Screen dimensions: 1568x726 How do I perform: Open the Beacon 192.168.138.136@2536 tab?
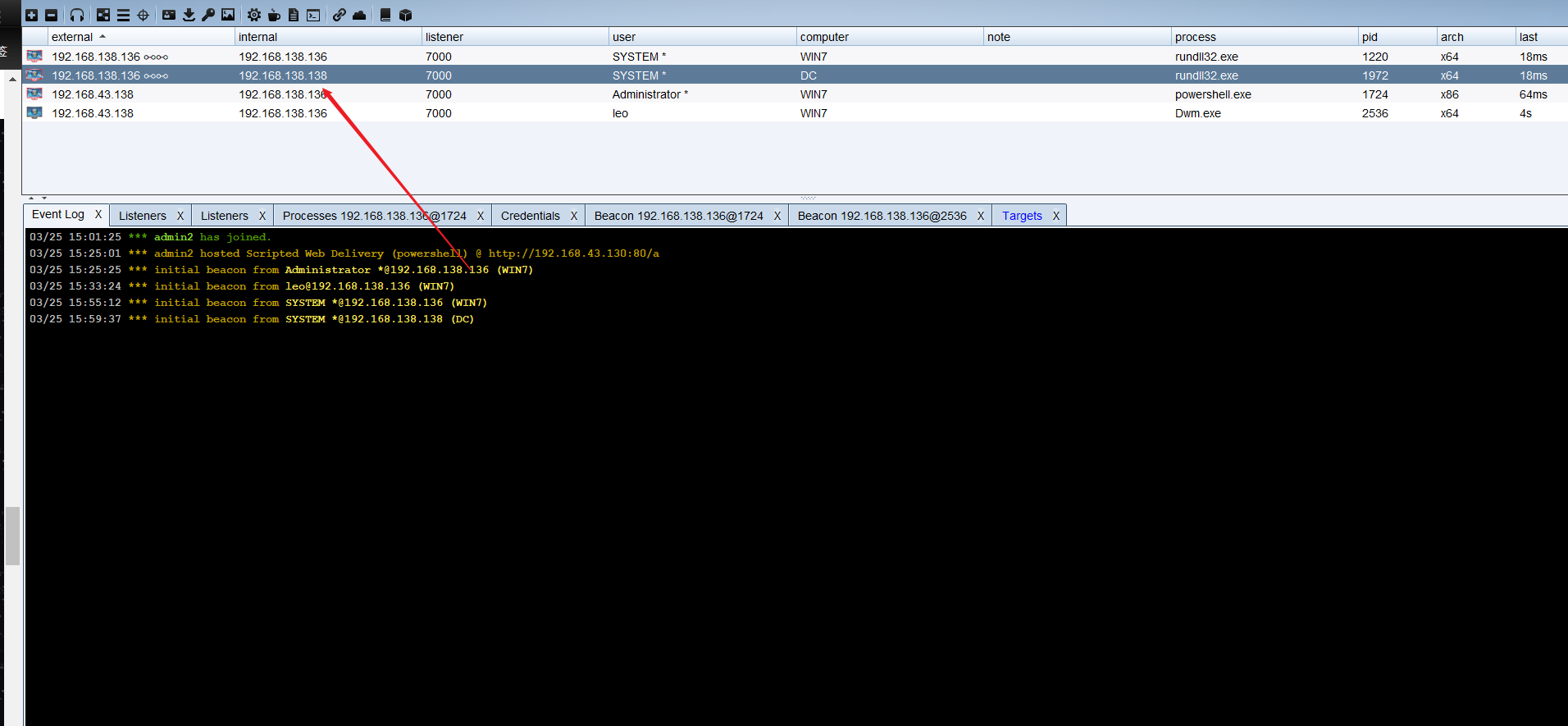pyautogui.click(x=882, y=216)
